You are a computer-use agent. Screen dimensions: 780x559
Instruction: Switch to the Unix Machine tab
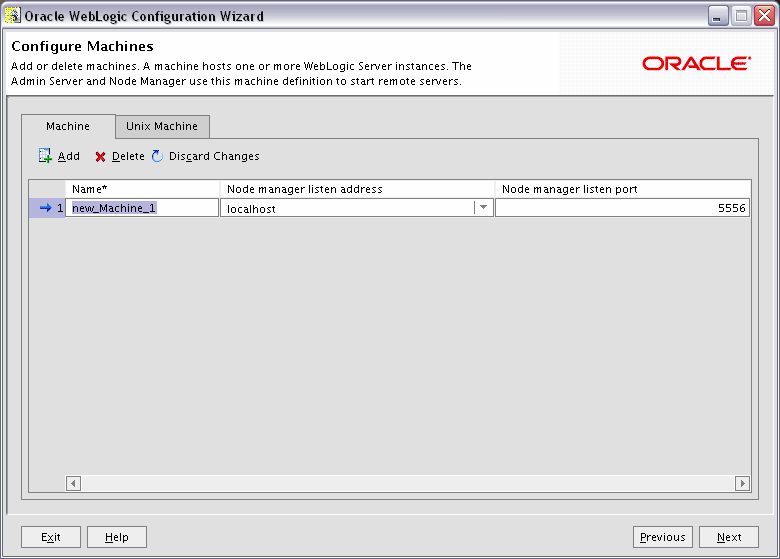(162, 126)
